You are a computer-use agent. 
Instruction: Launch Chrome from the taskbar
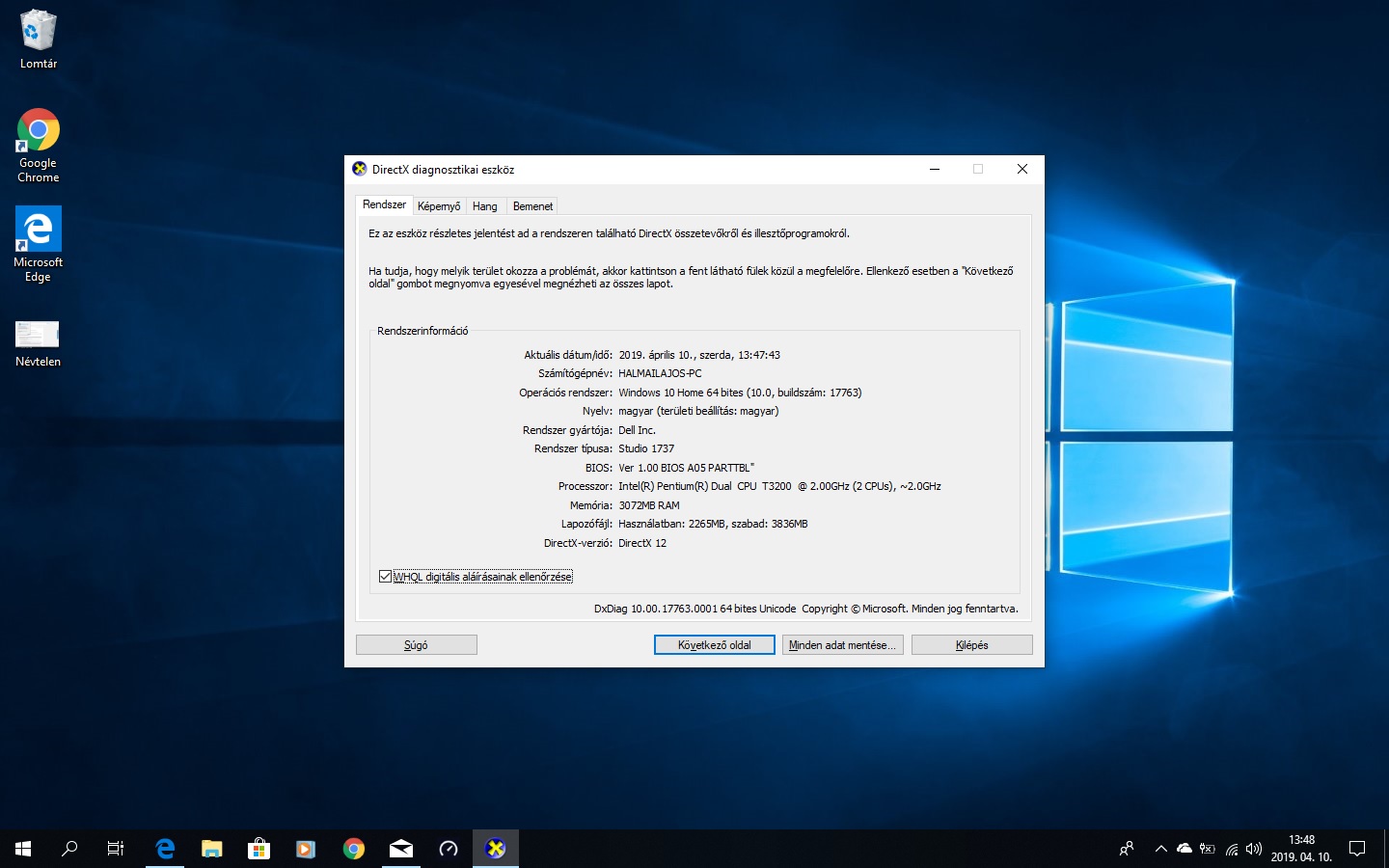[353, 849]
